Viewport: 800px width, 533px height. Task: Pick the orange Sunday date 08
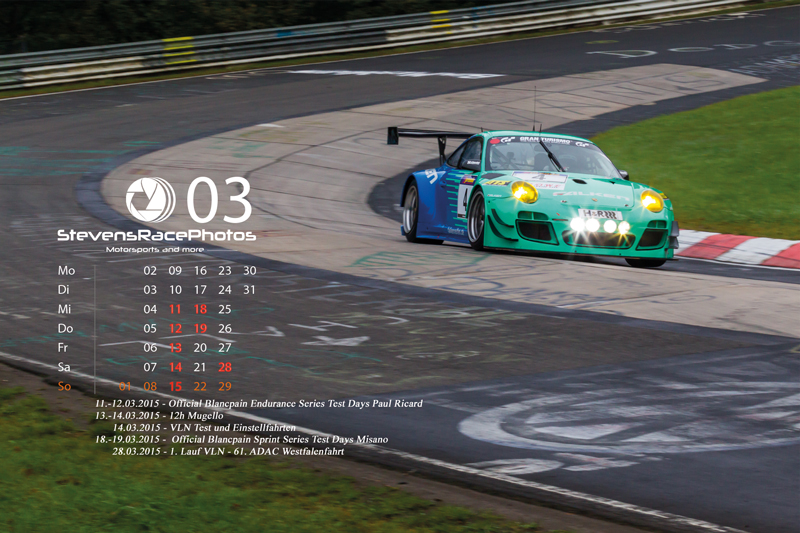point(150,386)
